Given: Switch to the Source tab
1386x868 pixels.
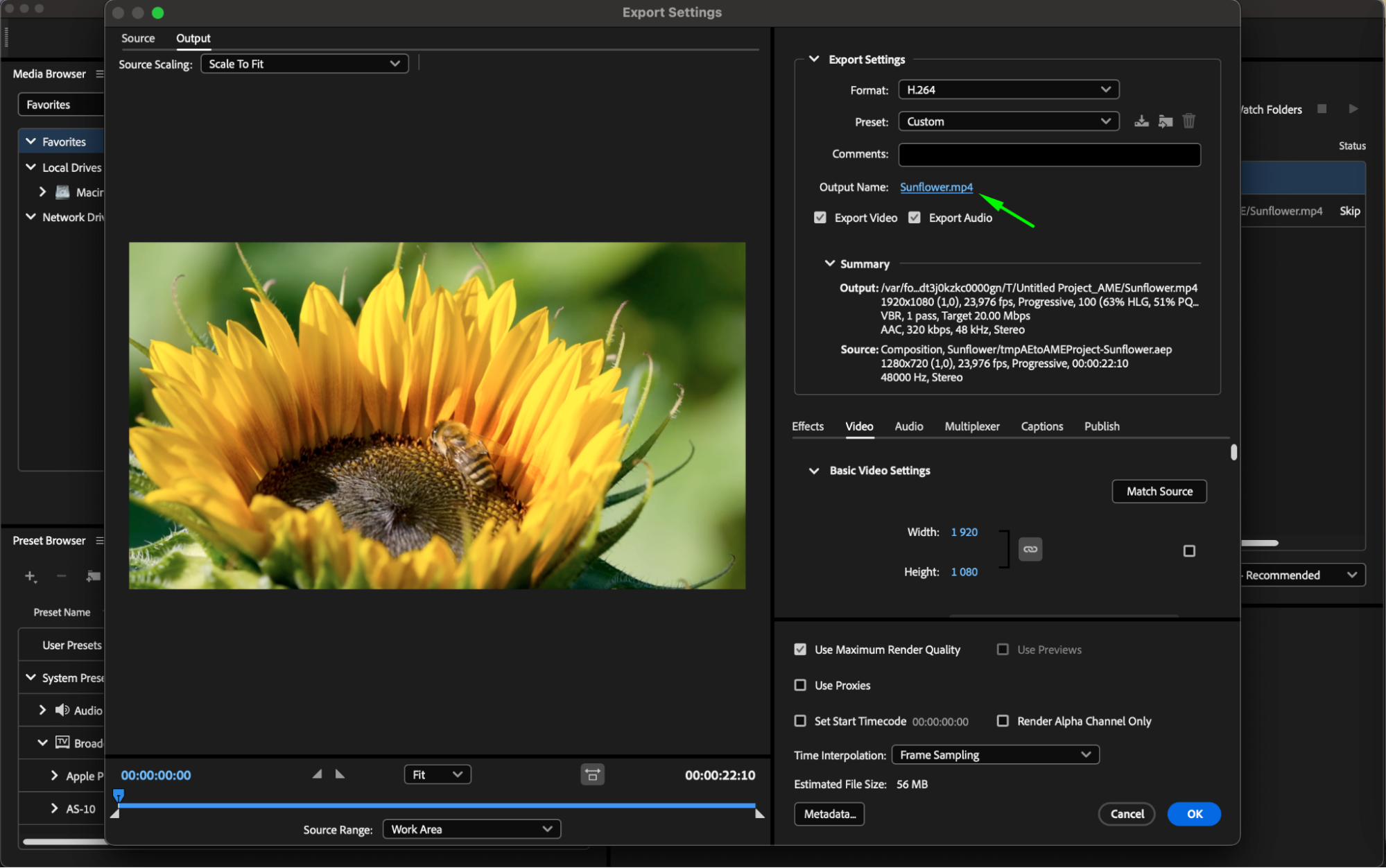Looking at the screenshot, I should (x=138, y=38).
